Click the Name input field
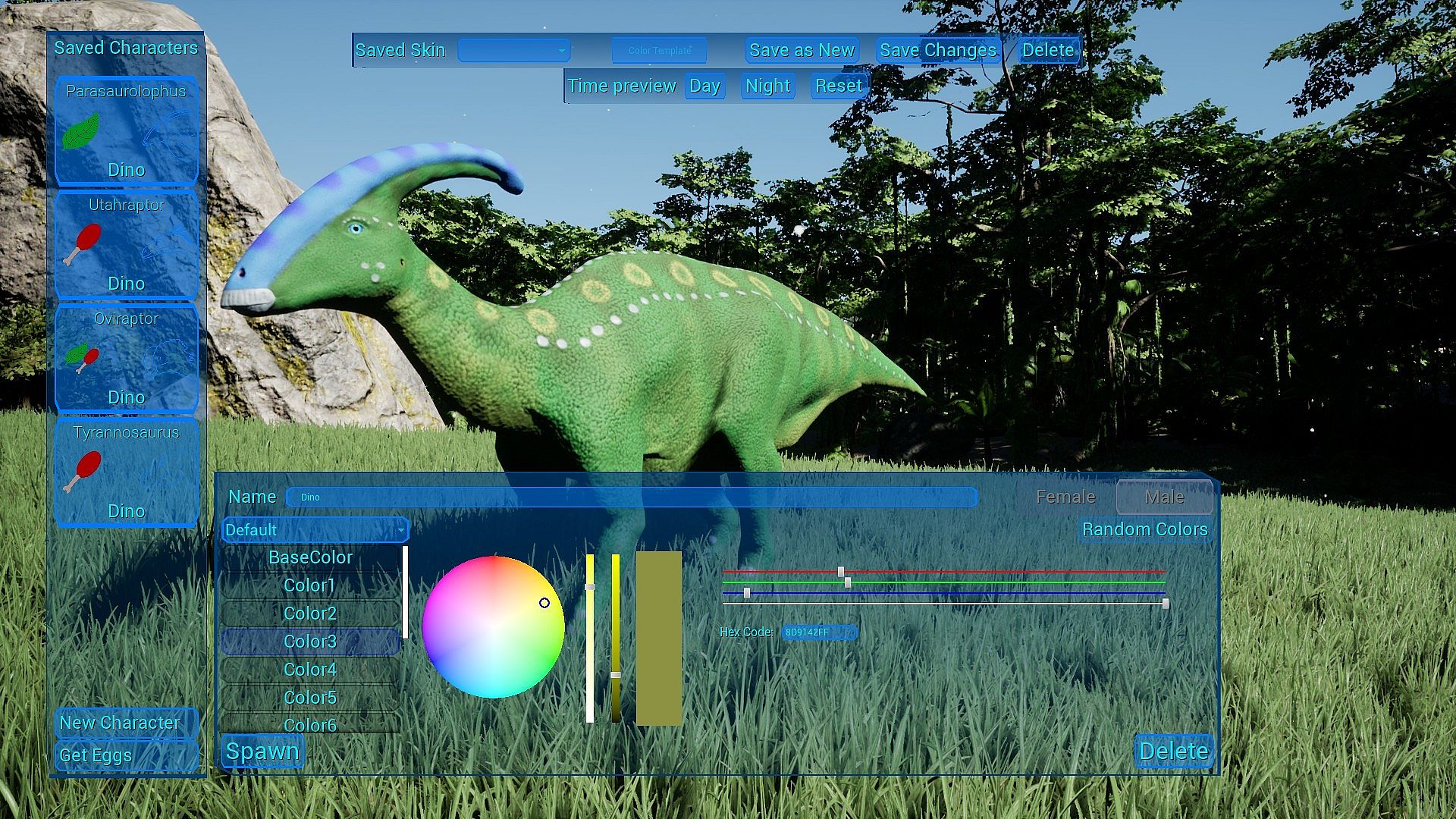1456x819 pixels. pos(631,497)
